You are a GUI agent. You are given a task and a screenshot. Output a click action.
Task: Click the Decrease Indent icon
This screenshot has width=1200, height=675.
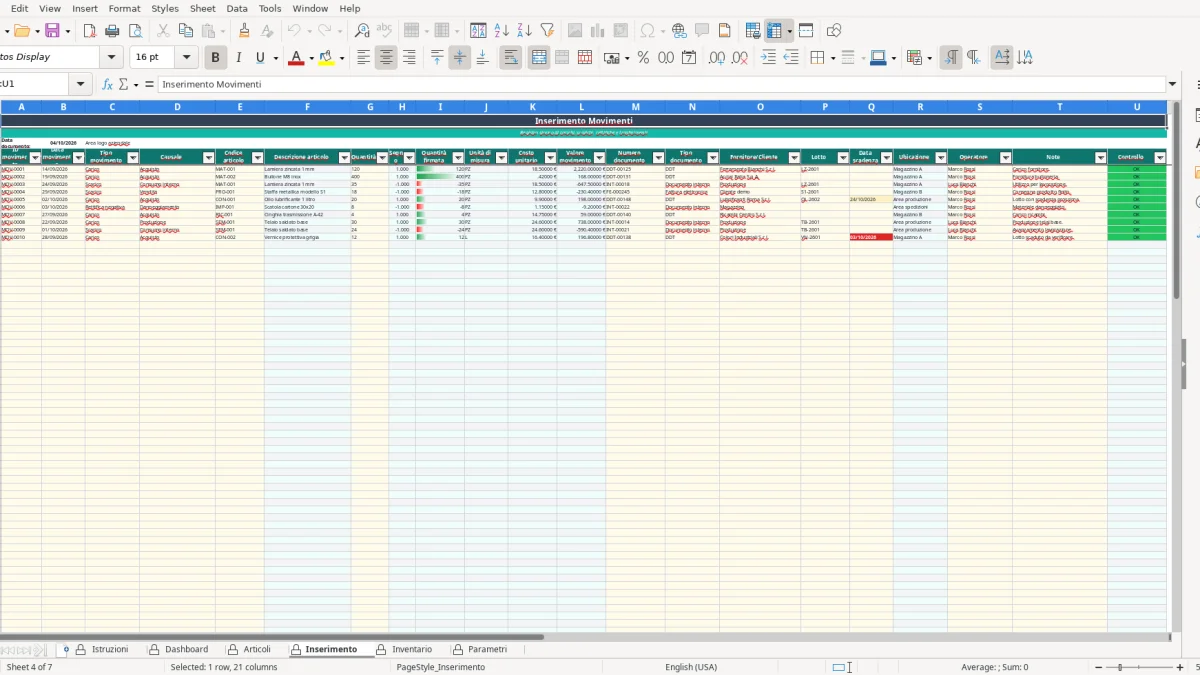tap(791, 58)
